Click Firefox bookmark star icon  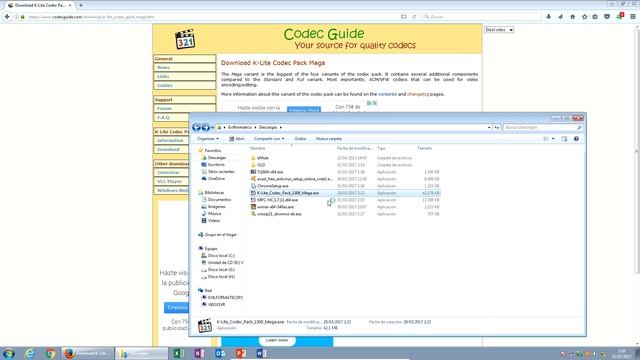point(584,17)
